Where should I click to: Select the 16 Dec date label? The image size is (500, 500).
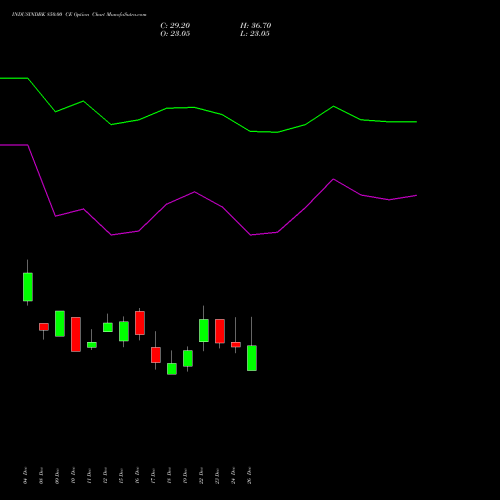coord(137,475)
